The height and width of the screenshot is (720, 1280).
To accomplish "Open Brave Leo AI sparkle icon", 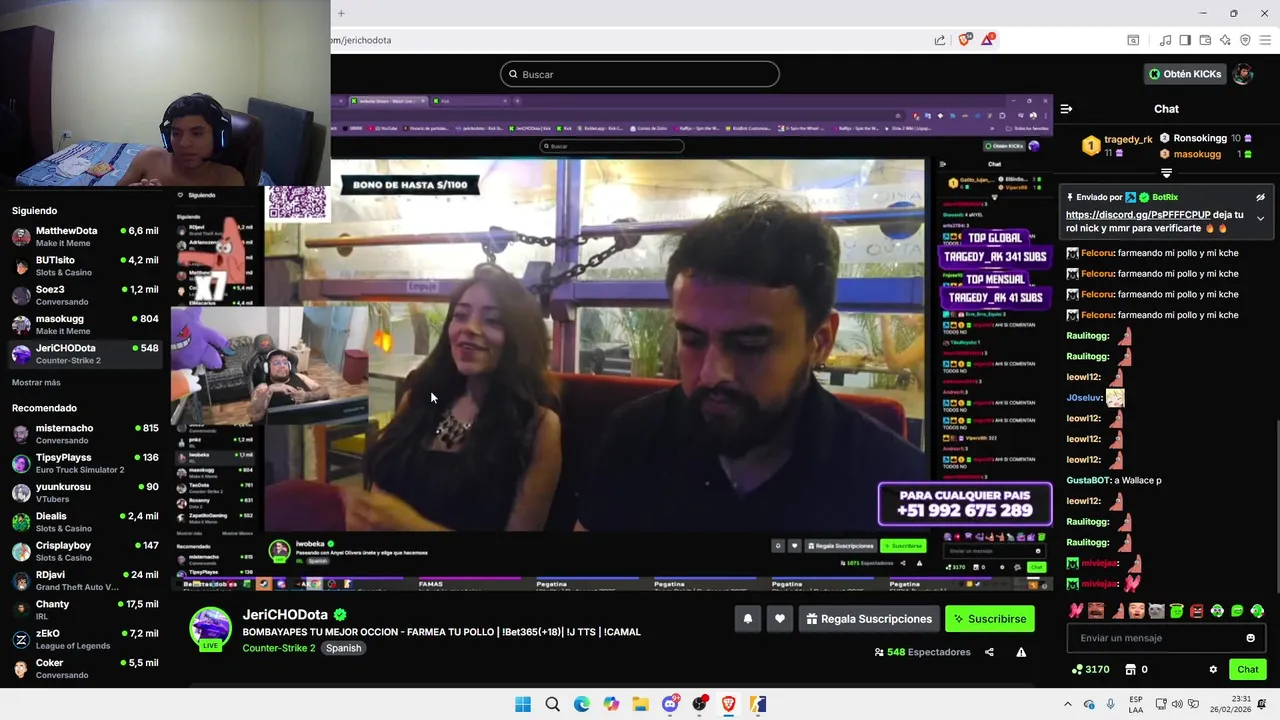I will click(x=1225, y=40).
